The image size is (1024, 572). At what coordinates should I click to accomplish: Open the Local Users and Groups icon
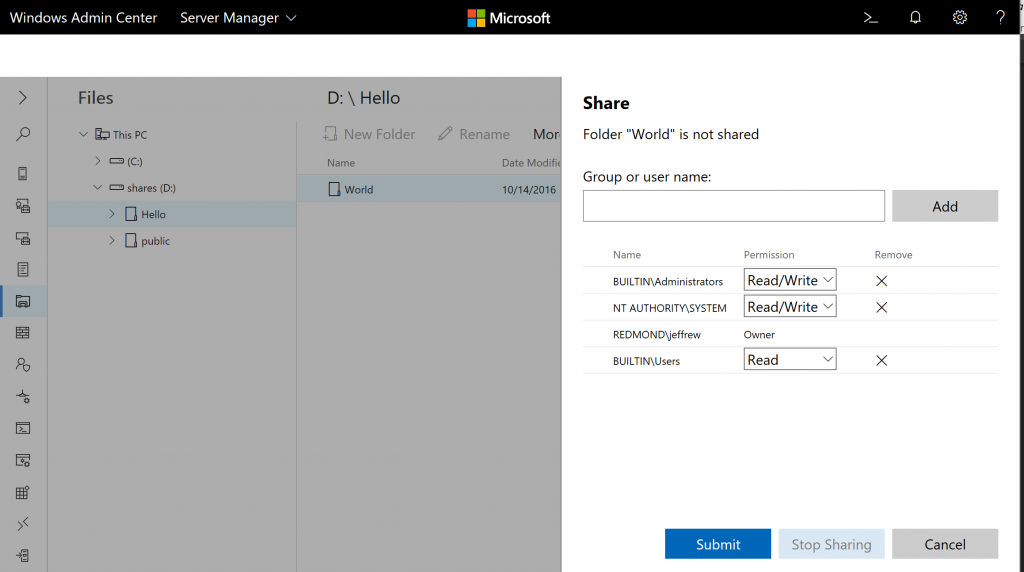(x=23, y=364)
